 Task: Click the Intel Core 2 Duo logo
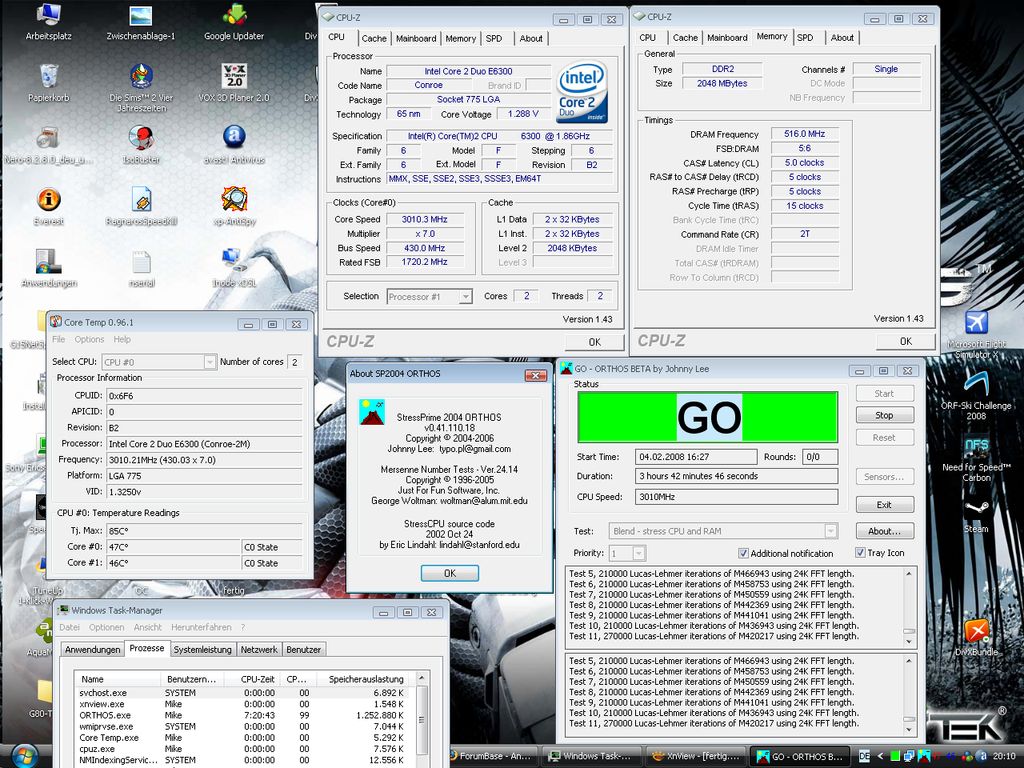pos(582,91)
